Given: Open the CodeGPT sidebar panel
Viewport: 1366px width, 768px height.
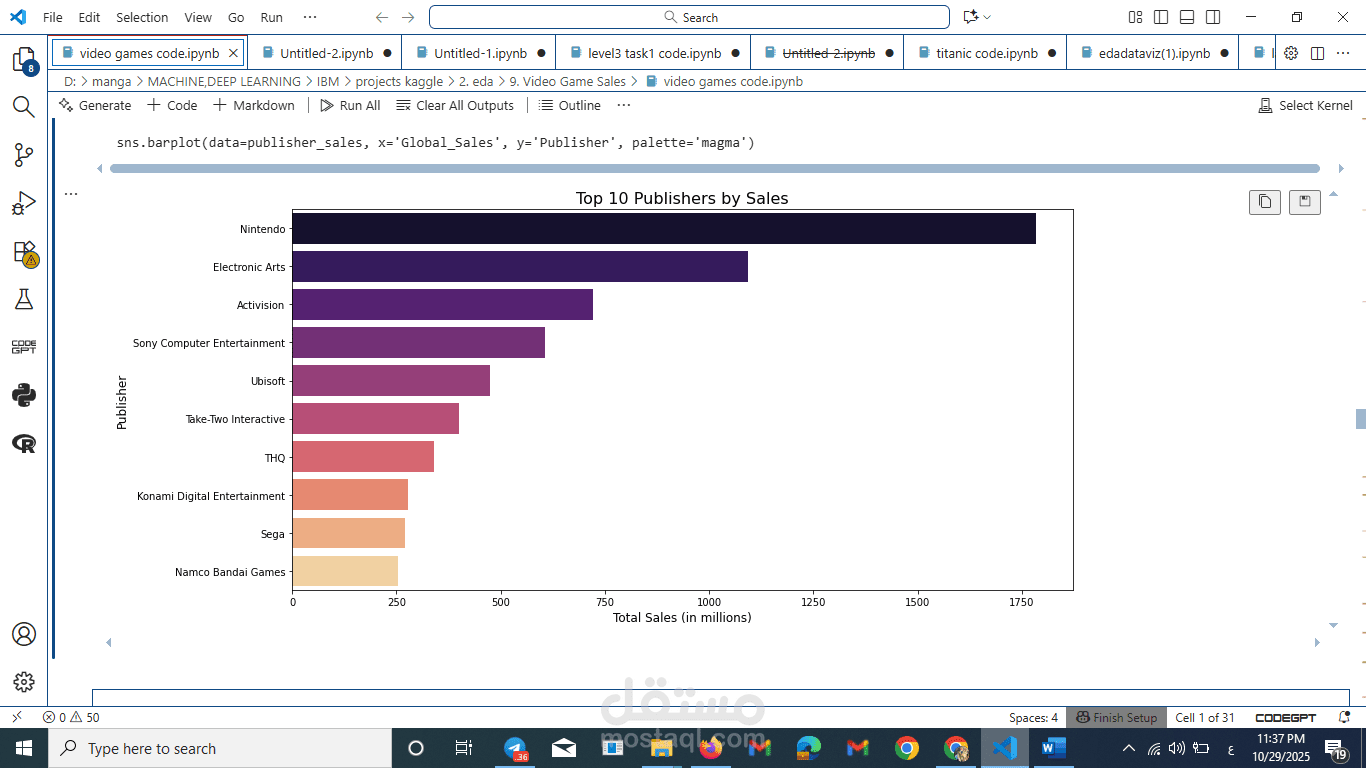Looking at the screenshot, I should point(24,347).
